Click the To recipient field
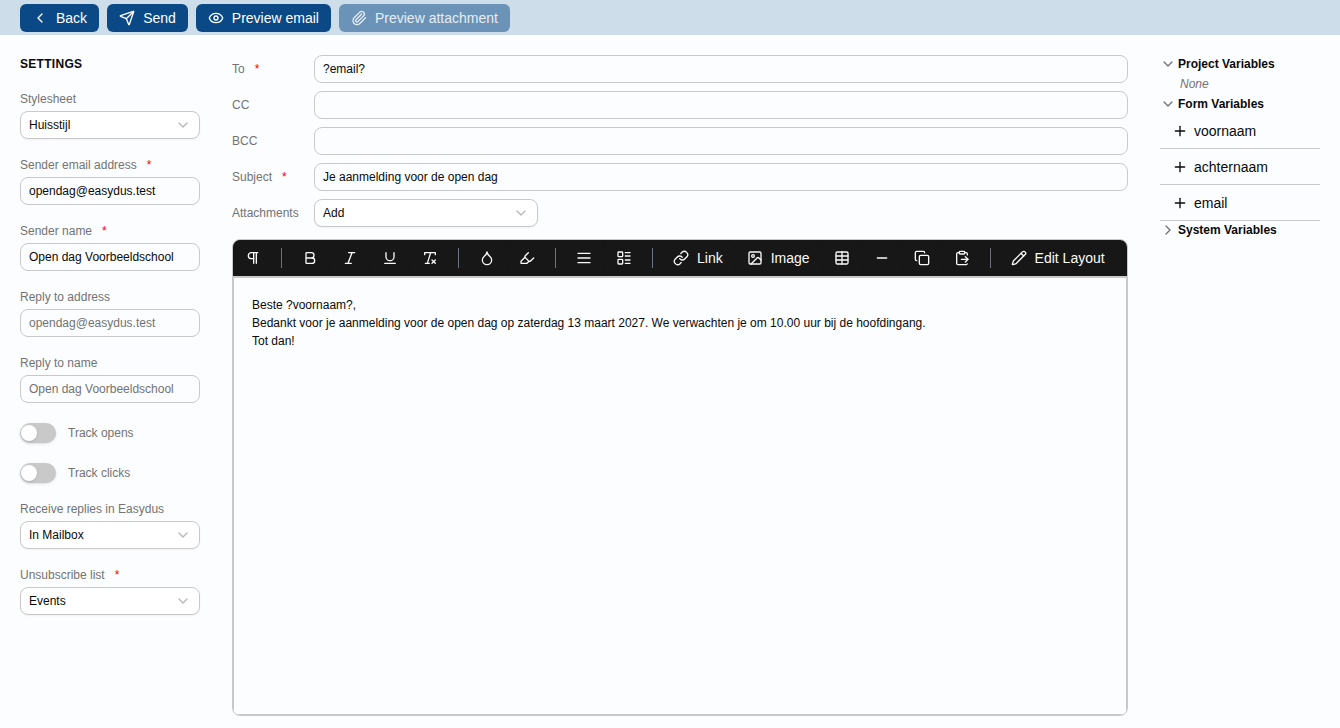The height and width of the screenshot is (728, 1340). [x=721, y=69]
